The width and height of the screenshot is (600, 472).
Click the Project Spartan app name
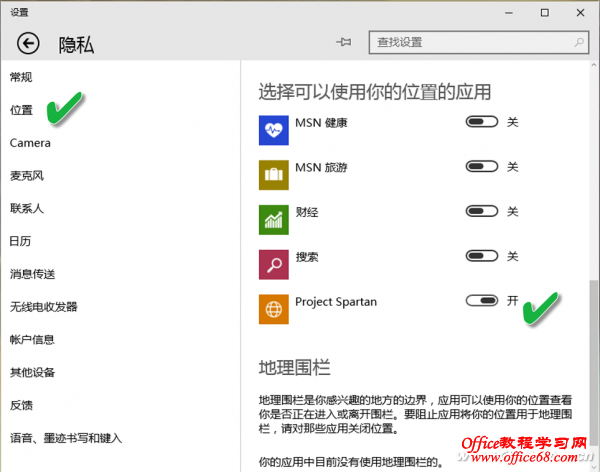click(x=336, y=302)
